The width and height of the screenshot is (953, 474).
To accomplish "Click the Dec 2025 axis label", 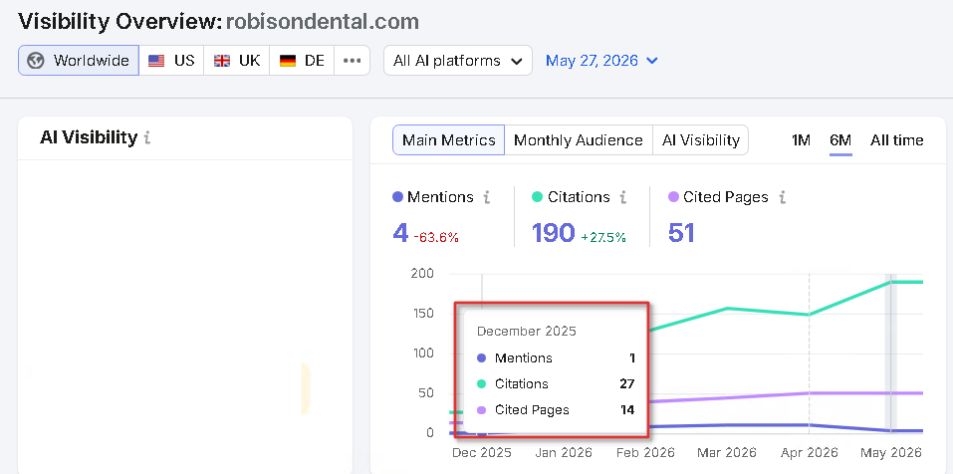I will 482,453.
